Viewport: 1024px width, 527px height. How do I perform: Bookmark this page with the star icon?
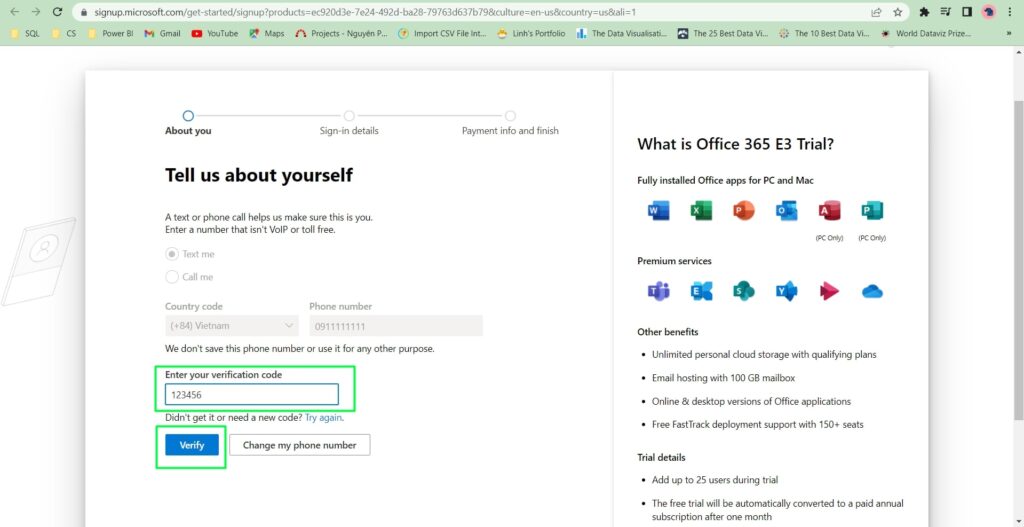(x=898, y=12)
